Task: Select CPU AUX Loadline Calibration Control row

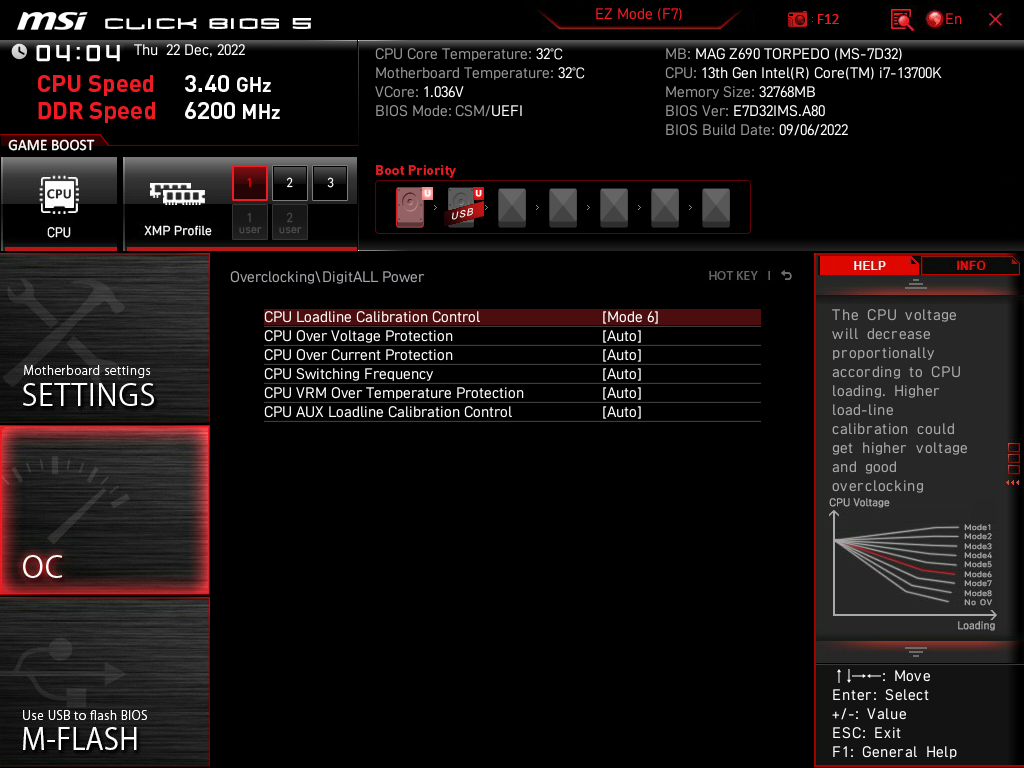Action: coord(512,412)
